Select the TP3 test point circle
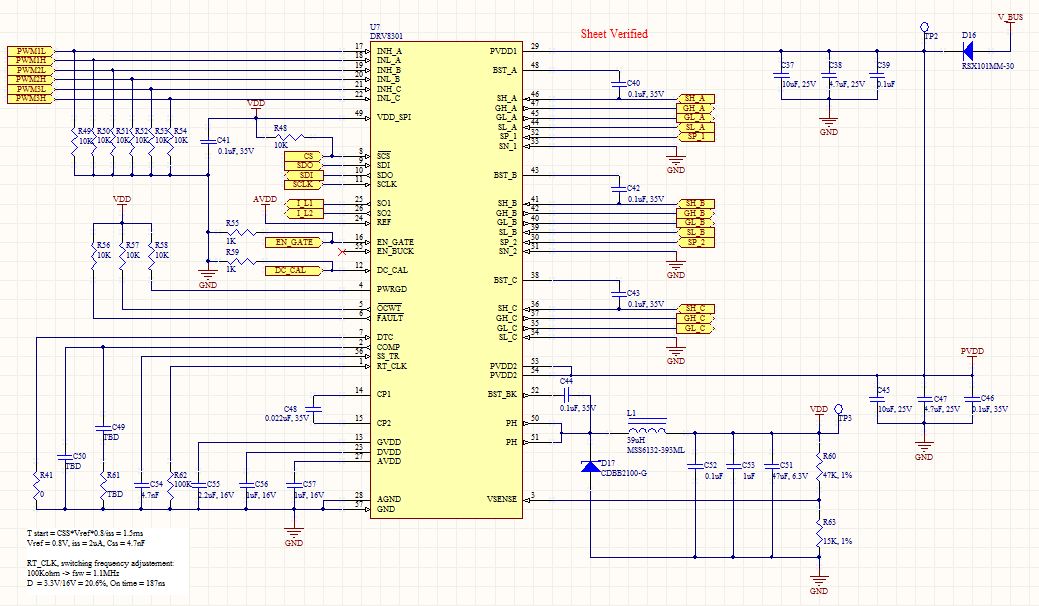Screen dimensions: 1039x606 point(838,409)
